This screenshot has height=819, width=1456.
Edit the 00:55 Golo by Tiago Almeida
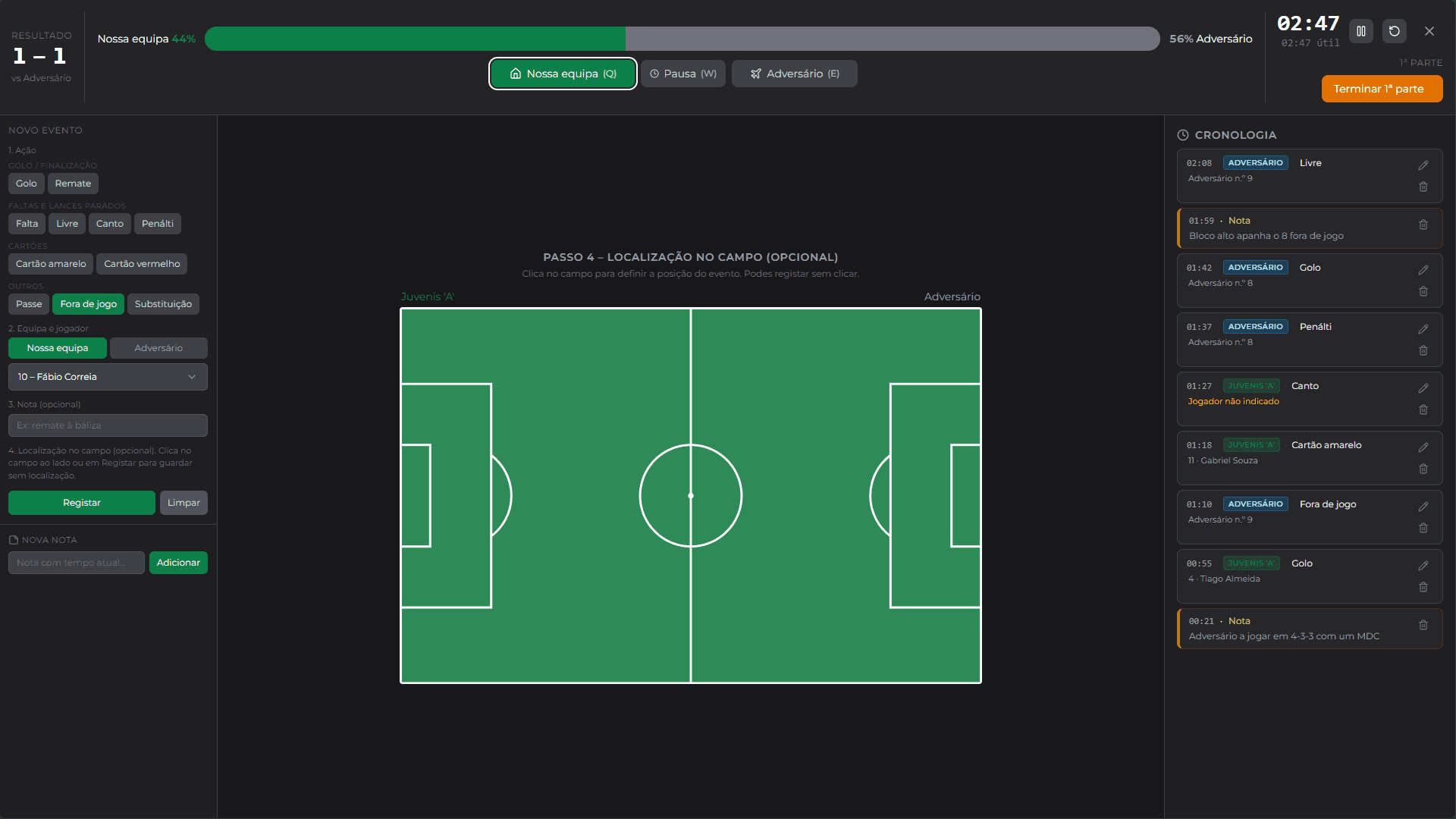click(1423, 566)
